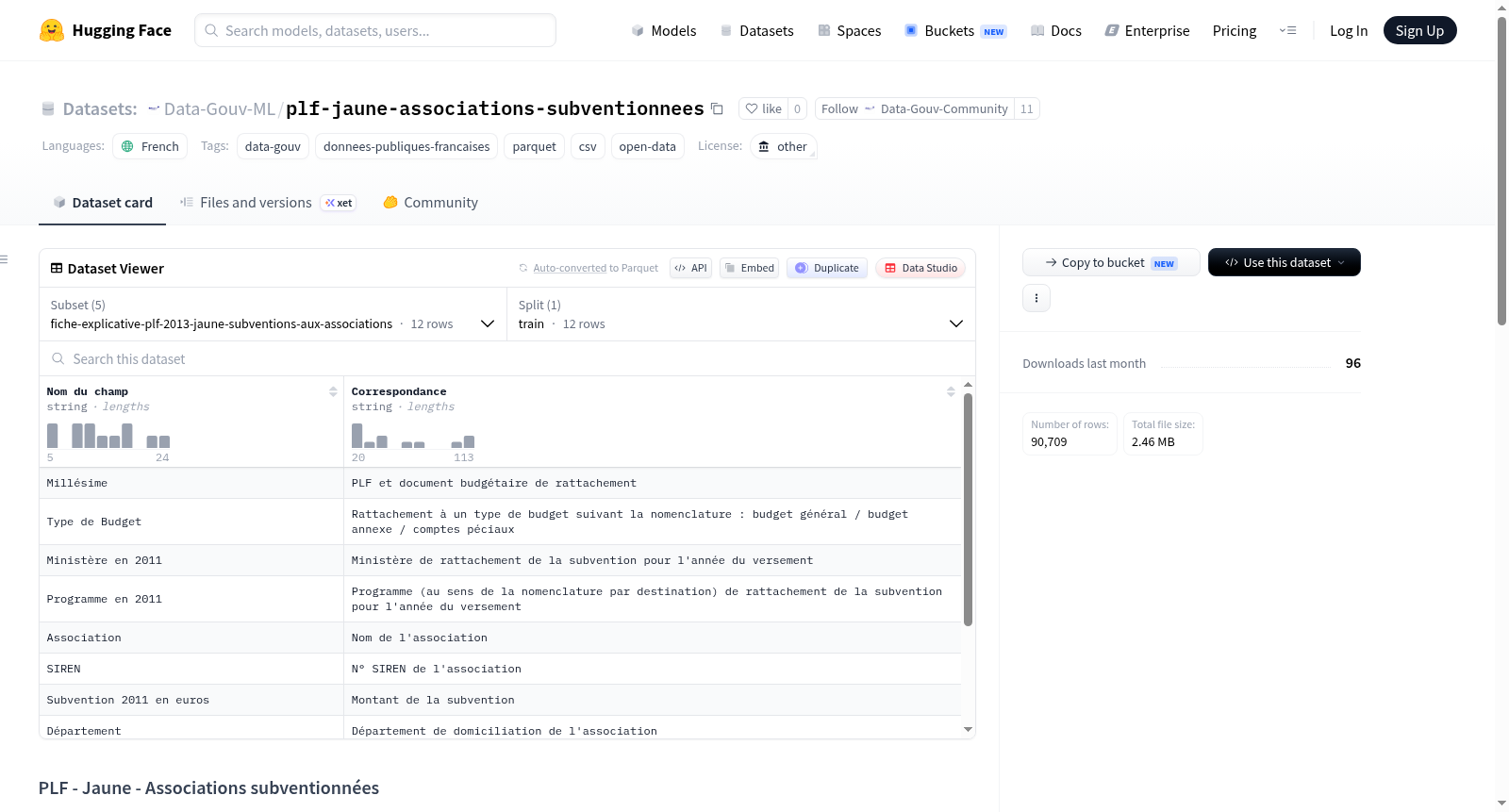
Task: Click the like count number 0
Action: point(797,108)
